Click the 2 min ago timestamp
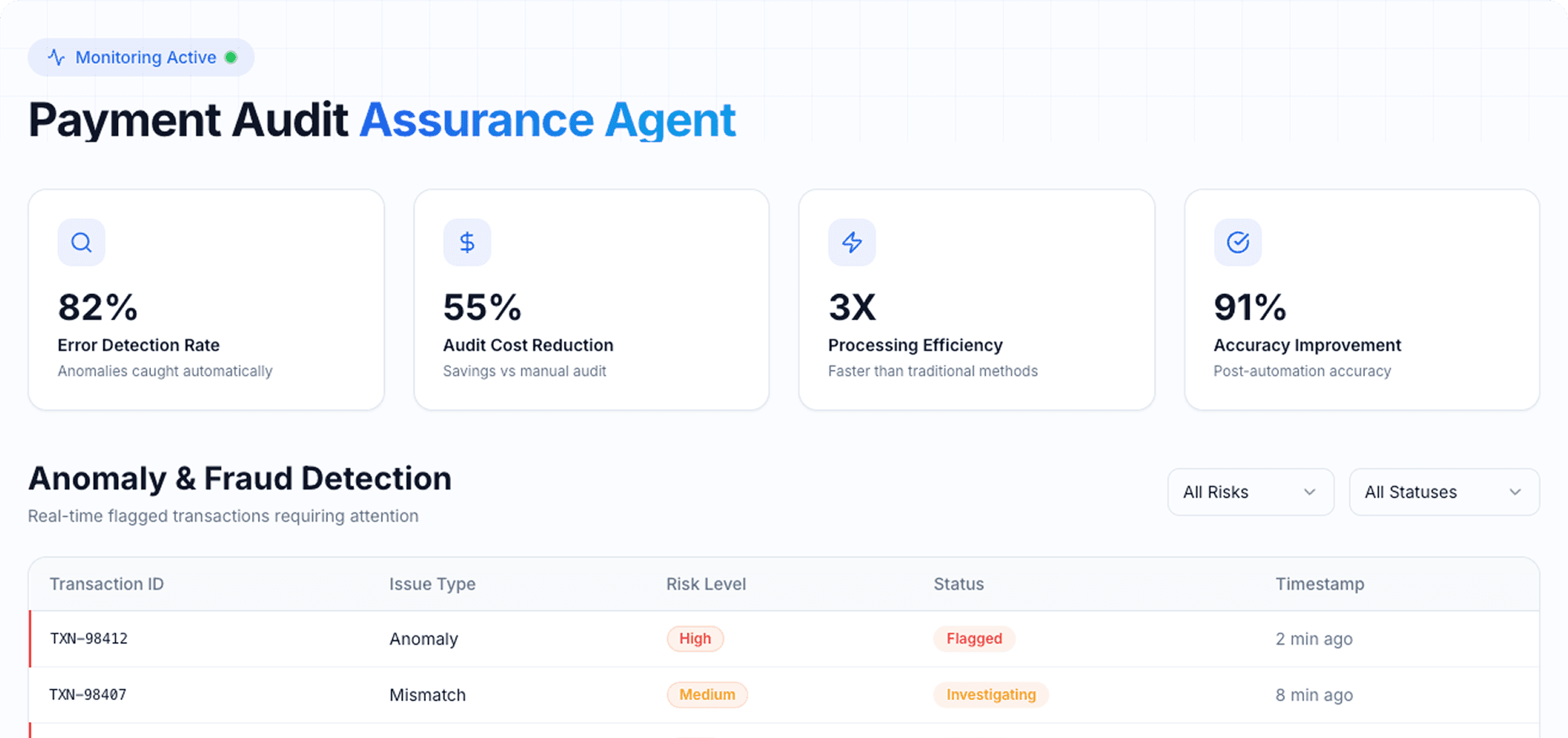Screen dimensions: 1568x738 click(1314, 639)
